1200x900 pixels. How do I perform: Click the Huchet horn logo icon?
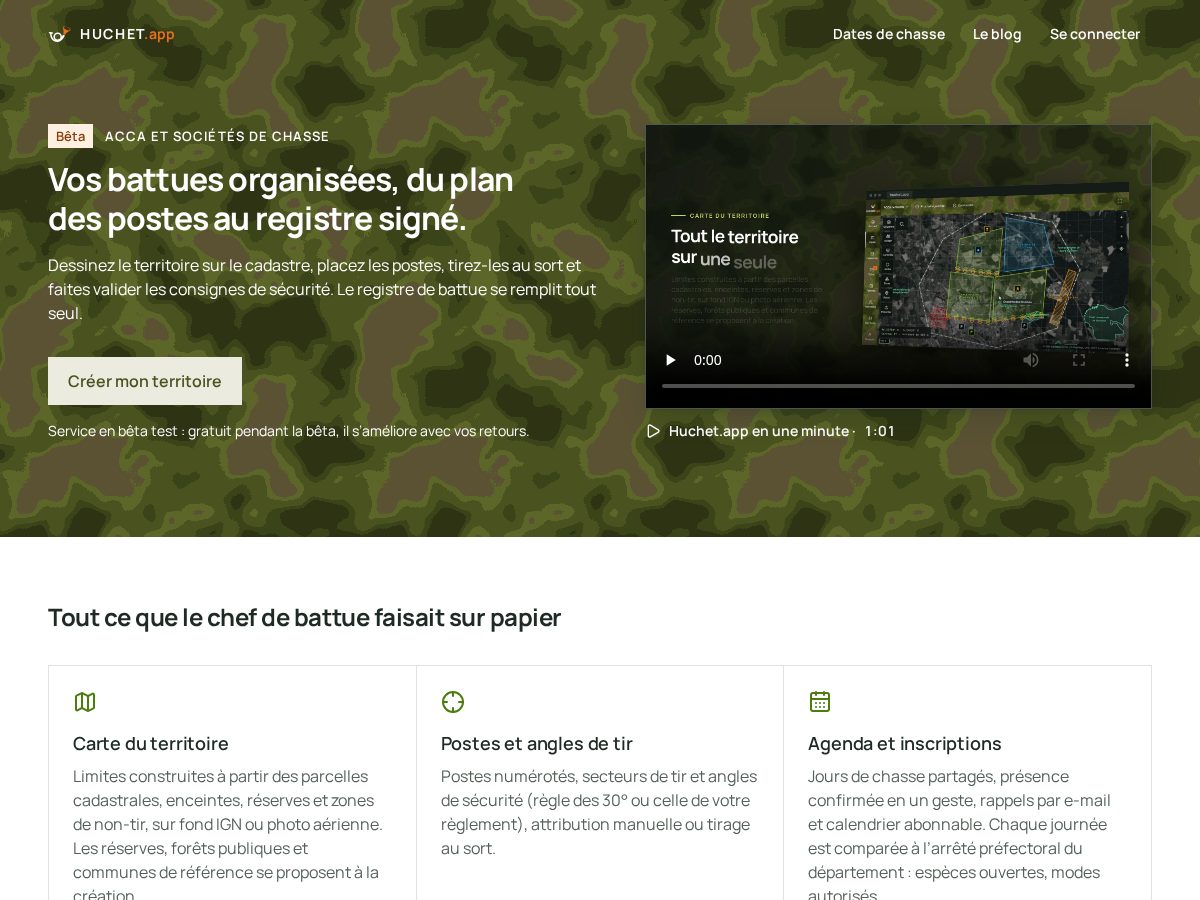[x=59, y=34]
